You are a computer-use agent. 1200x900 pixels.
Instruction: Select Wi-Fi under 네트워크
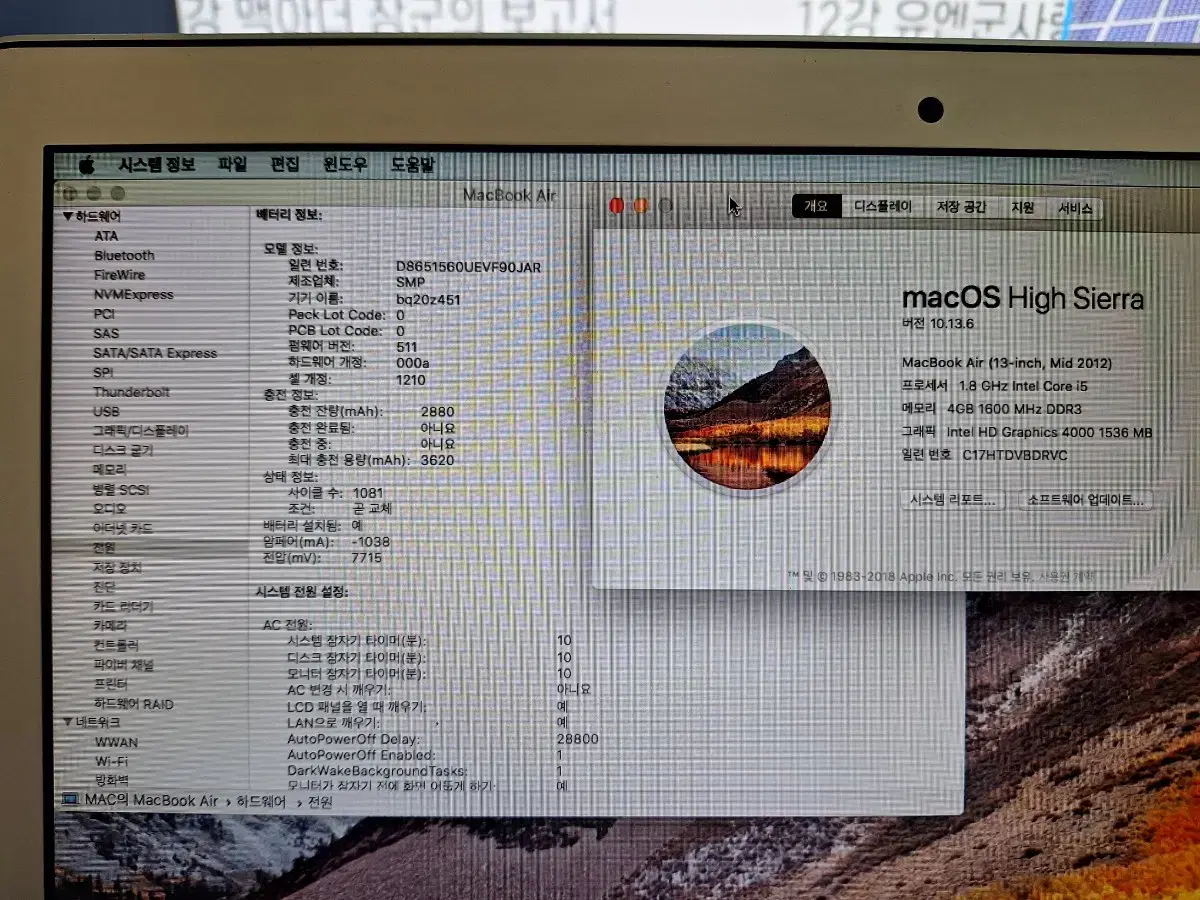pyautogui.click(x=111, y=761)
